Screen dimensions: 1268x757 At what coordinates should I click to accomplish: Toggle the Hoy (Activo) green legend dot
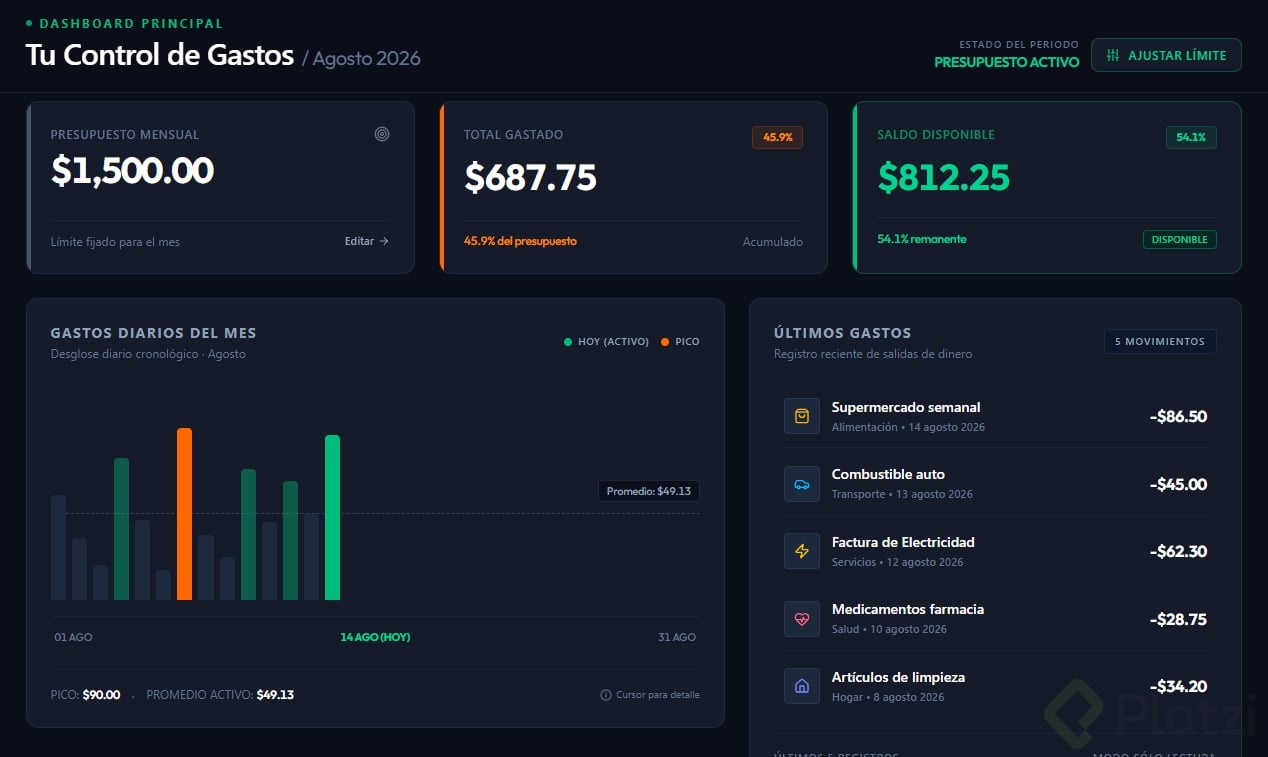point(568,342)
